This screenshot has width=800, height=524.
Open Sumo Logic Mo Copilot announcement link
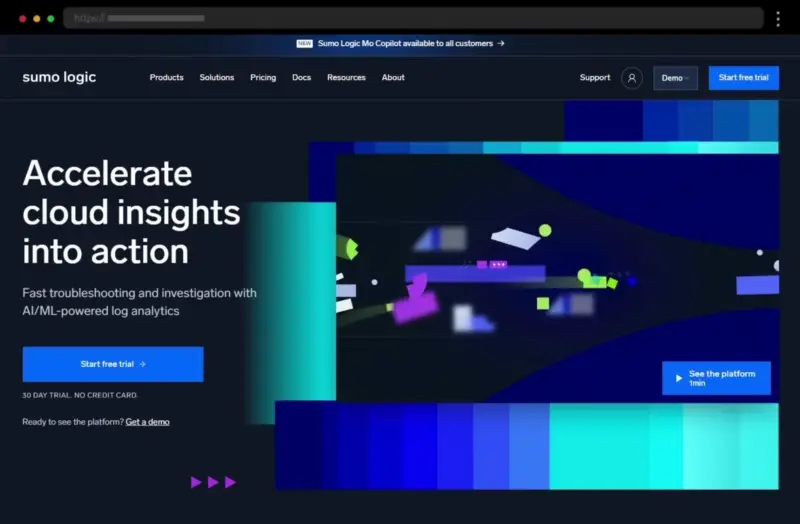coord(405,43)
